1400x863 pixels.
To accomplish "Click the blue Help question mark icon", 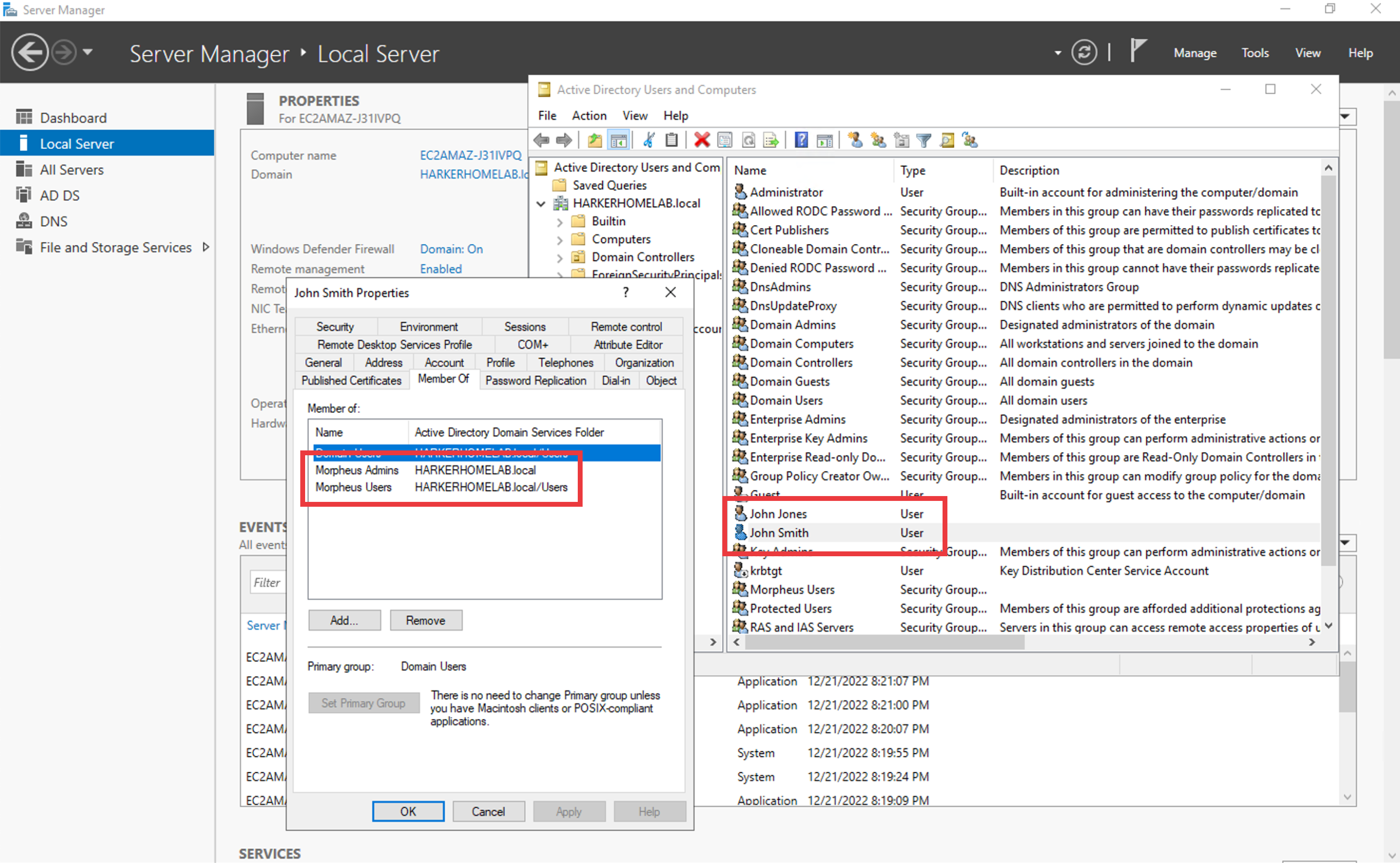I will coord(801,140).
